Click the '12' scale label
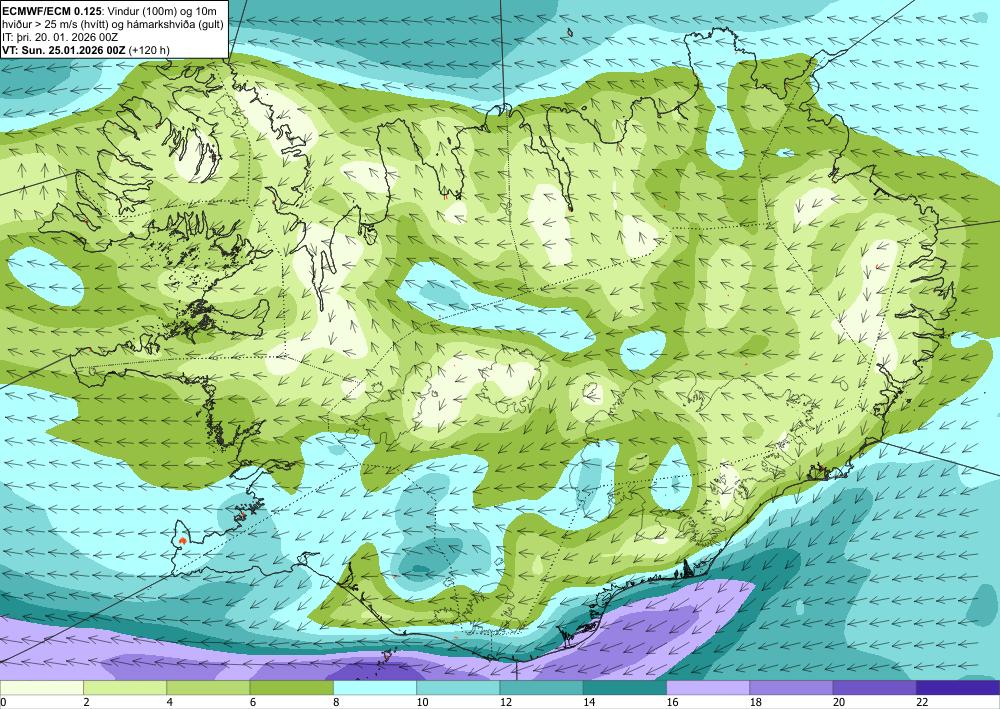The image size is (1000, 709). [x=506, y=702]
